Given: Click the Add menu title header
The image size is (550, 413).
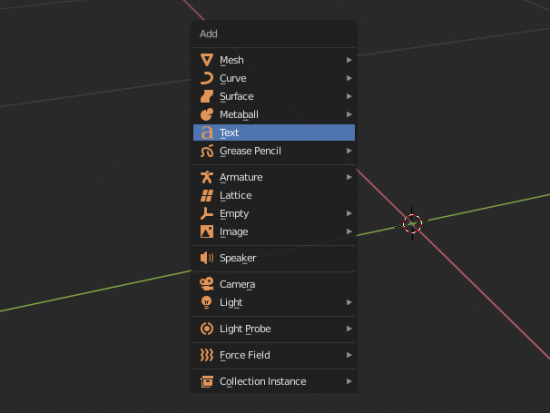Looking at the screenshot, I should 209,34.
